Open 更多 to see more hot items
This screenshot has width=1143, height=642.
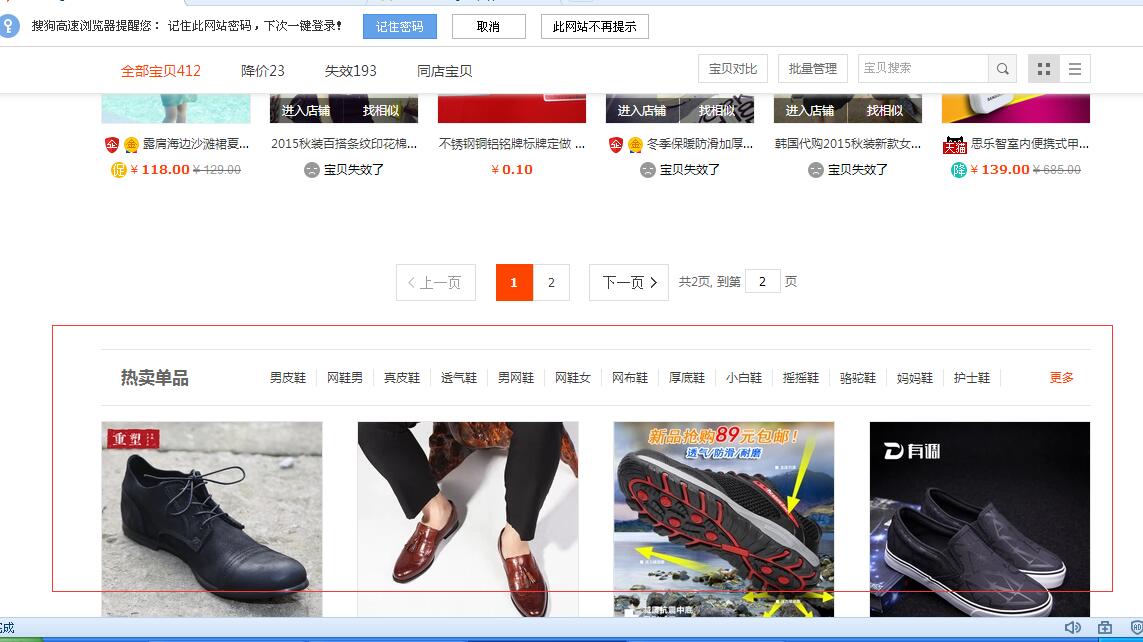[x=1059, y=378]
